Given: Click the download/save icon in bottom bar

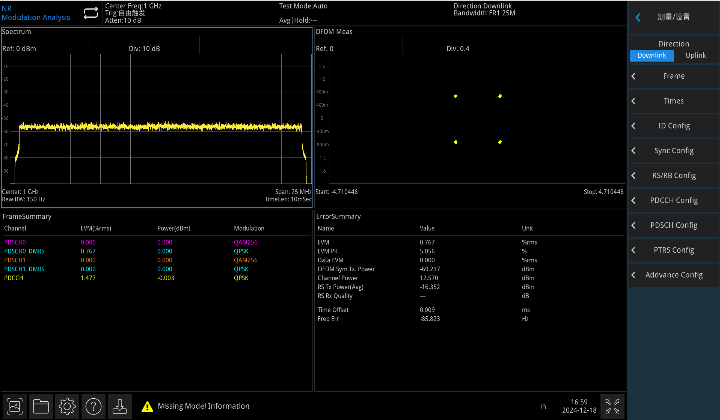Looking at the screenshot, I should pyautogui.click(x=119, y=406).
